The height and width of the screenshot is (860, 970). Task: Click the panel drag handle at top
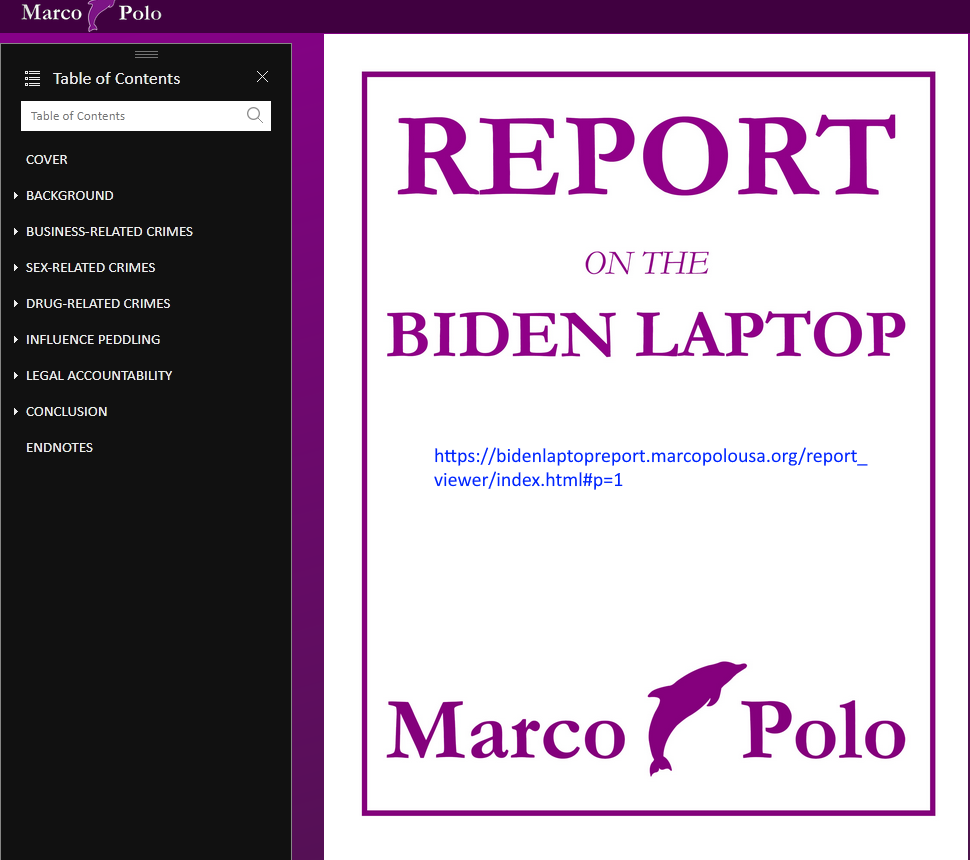147,54
